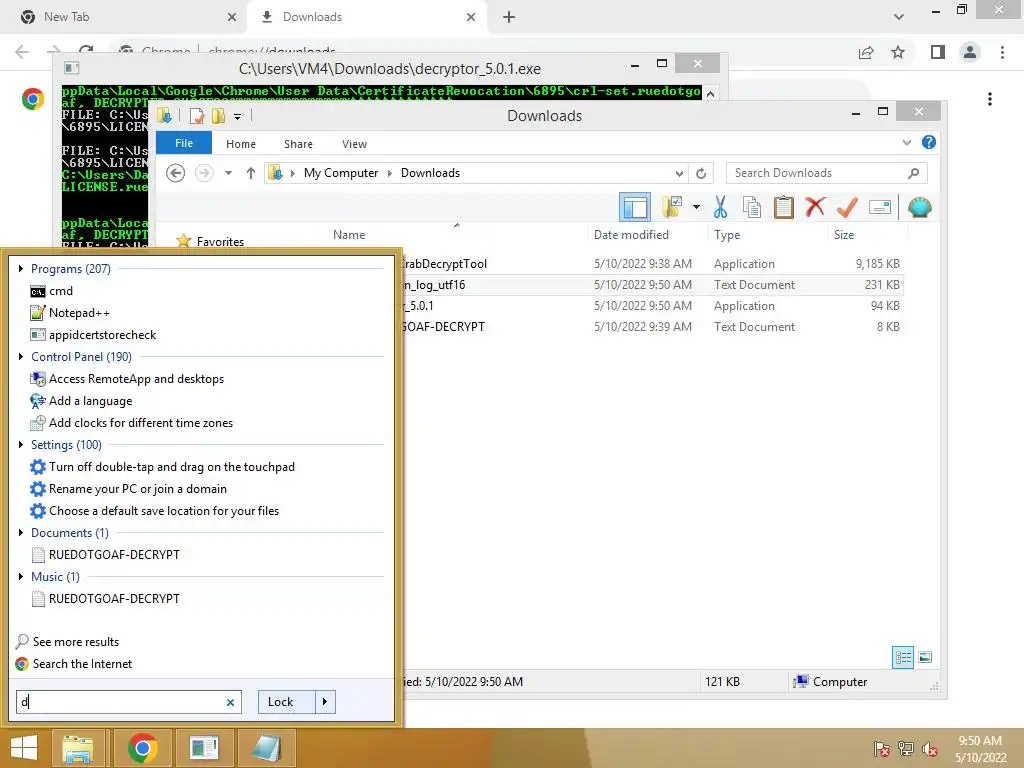1024x768 pixels.
Task: Click the Rename label icon
Action: 880,208
